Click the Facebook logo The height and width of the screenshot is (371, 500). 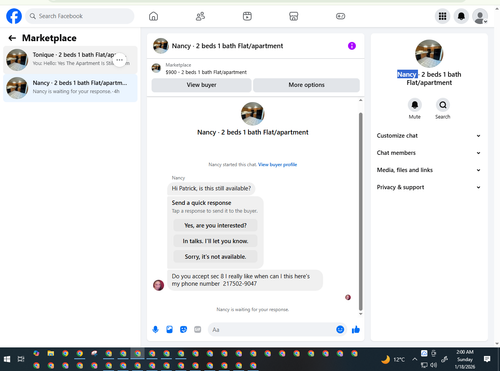(14, 16)
